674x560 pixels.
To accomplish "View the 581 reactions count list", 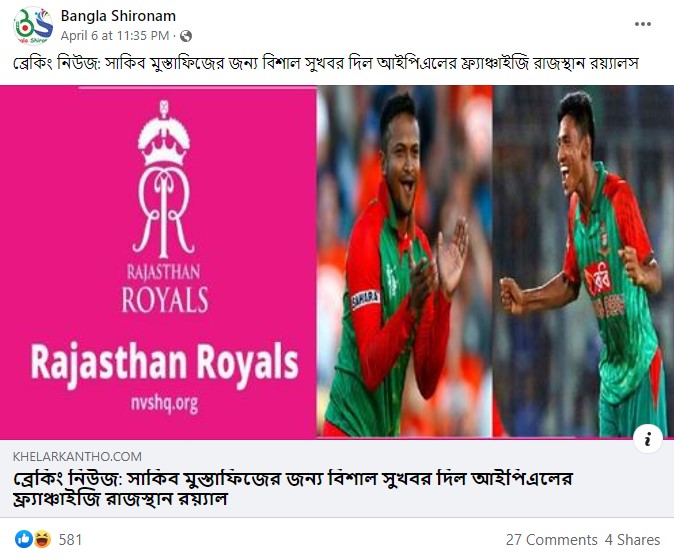I will click(x=70, y=539).
